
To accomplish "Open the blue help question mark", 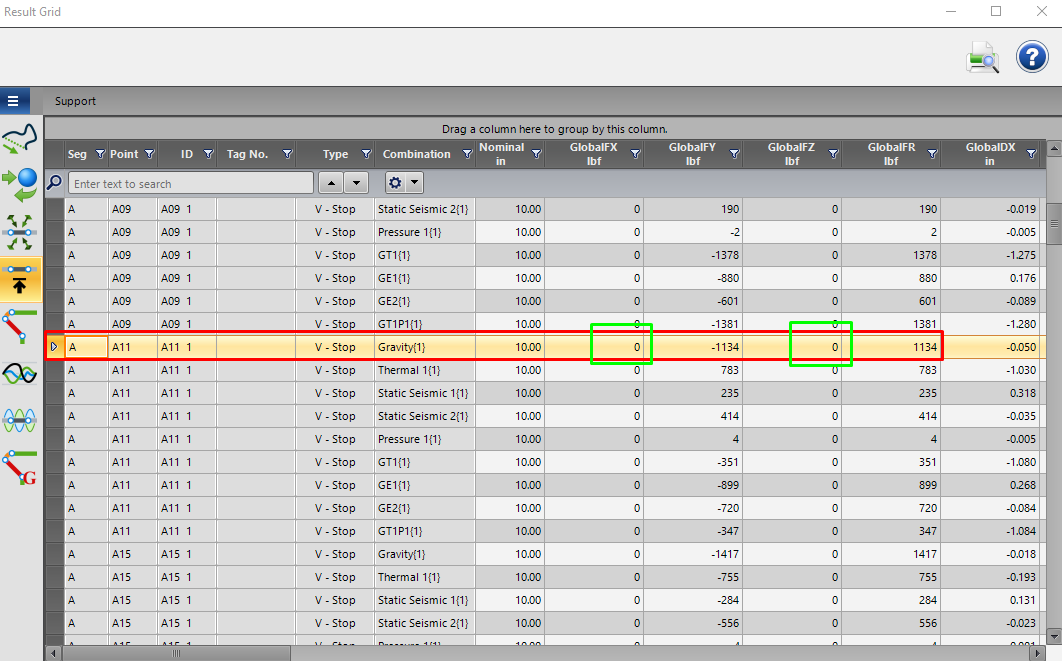I will tap(1032, 57).
